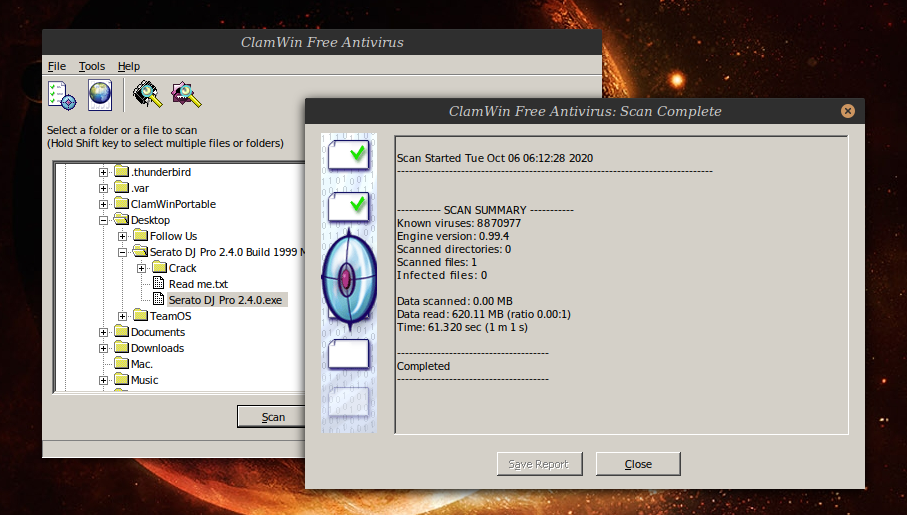The height and width of the screenshot is (515, 907).
Task: Expand the TeamOS folder node
Action: point(122,316)
